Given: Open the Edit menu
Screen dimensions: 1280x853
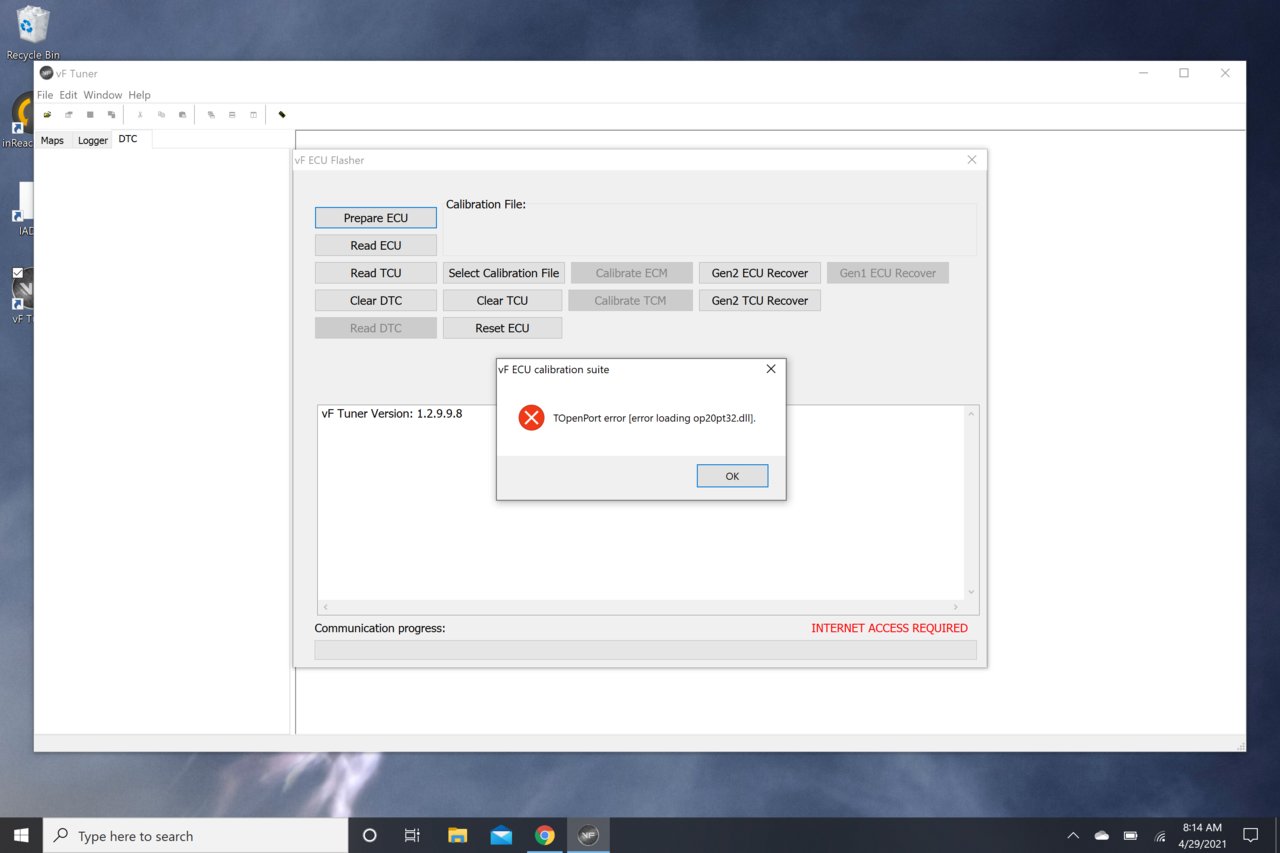Looking at the screenshot, I should click(68, 95).
